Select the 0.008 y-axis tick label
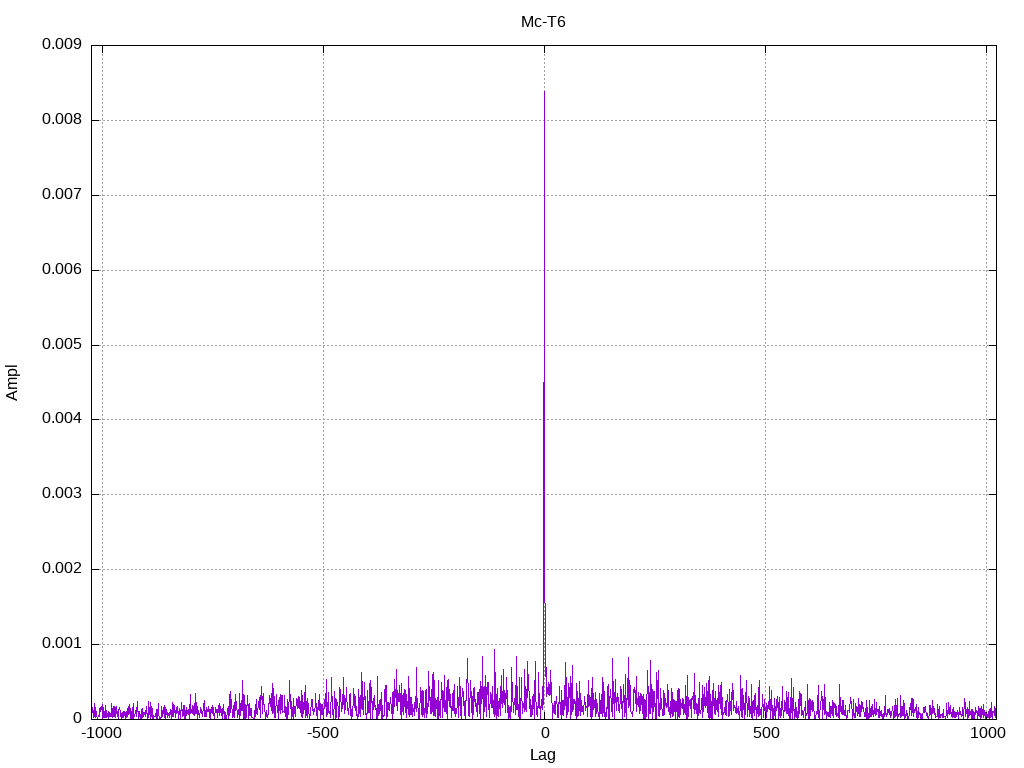1024x768 pixels. [61, 120]
